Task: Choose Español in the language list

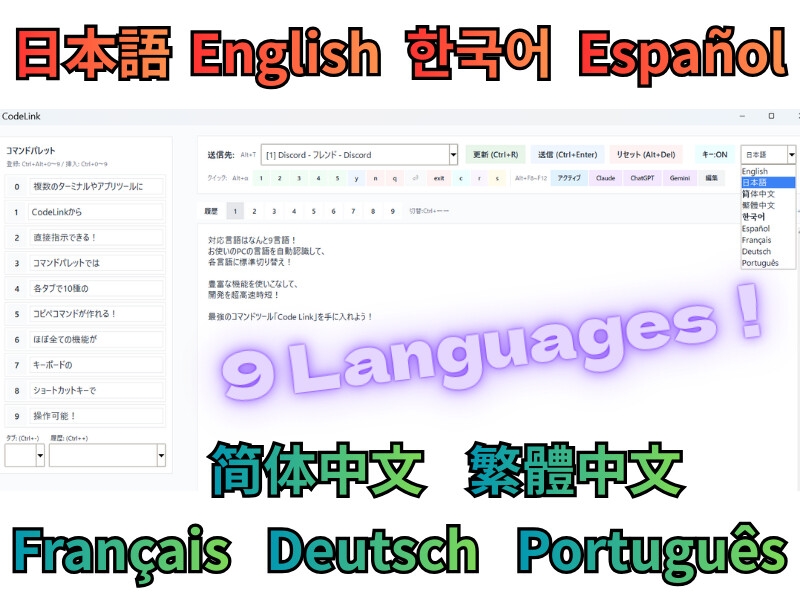Action: tap(757, 229)
